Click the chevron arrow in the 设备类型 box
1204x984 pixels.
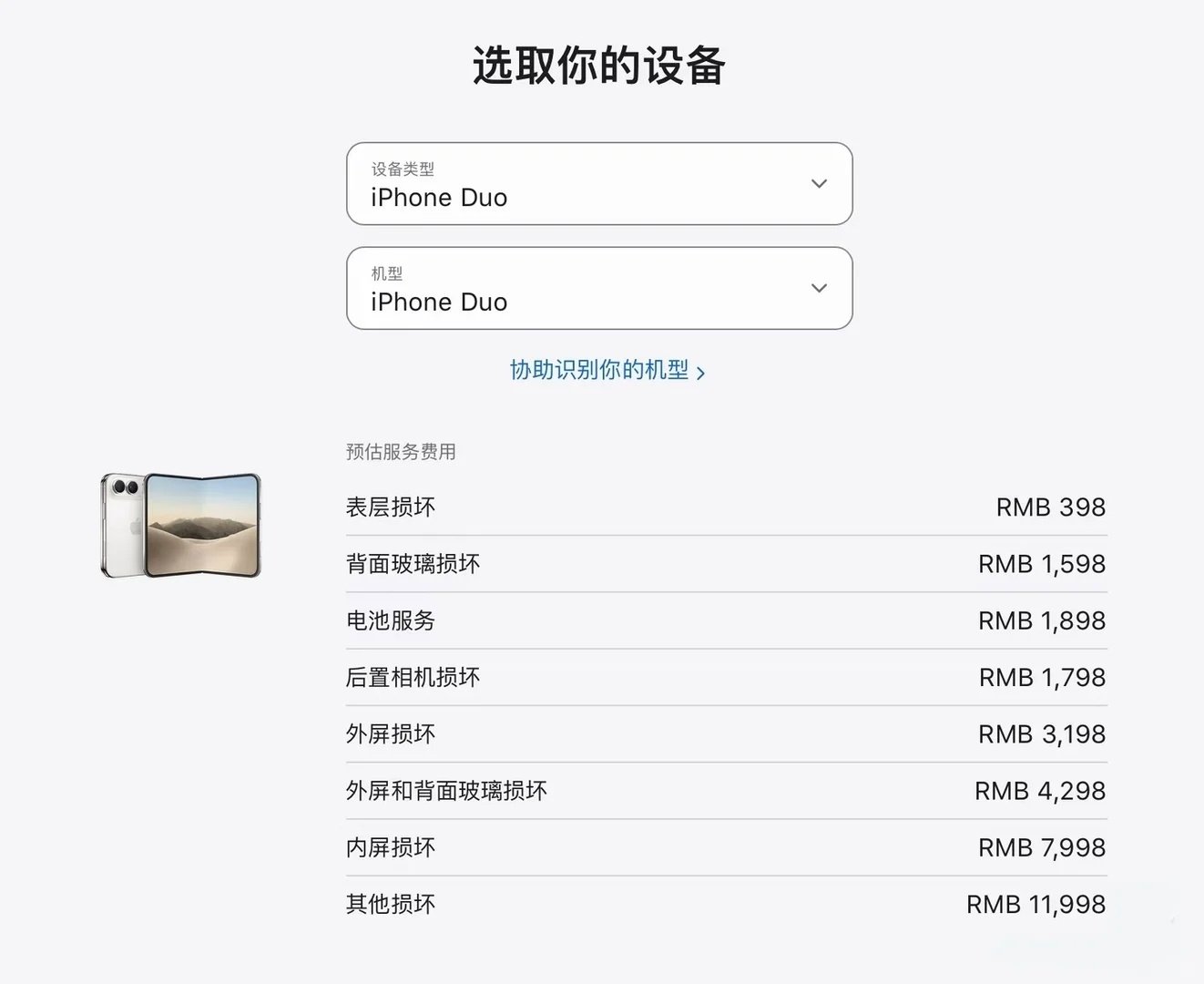pos(819,183)
